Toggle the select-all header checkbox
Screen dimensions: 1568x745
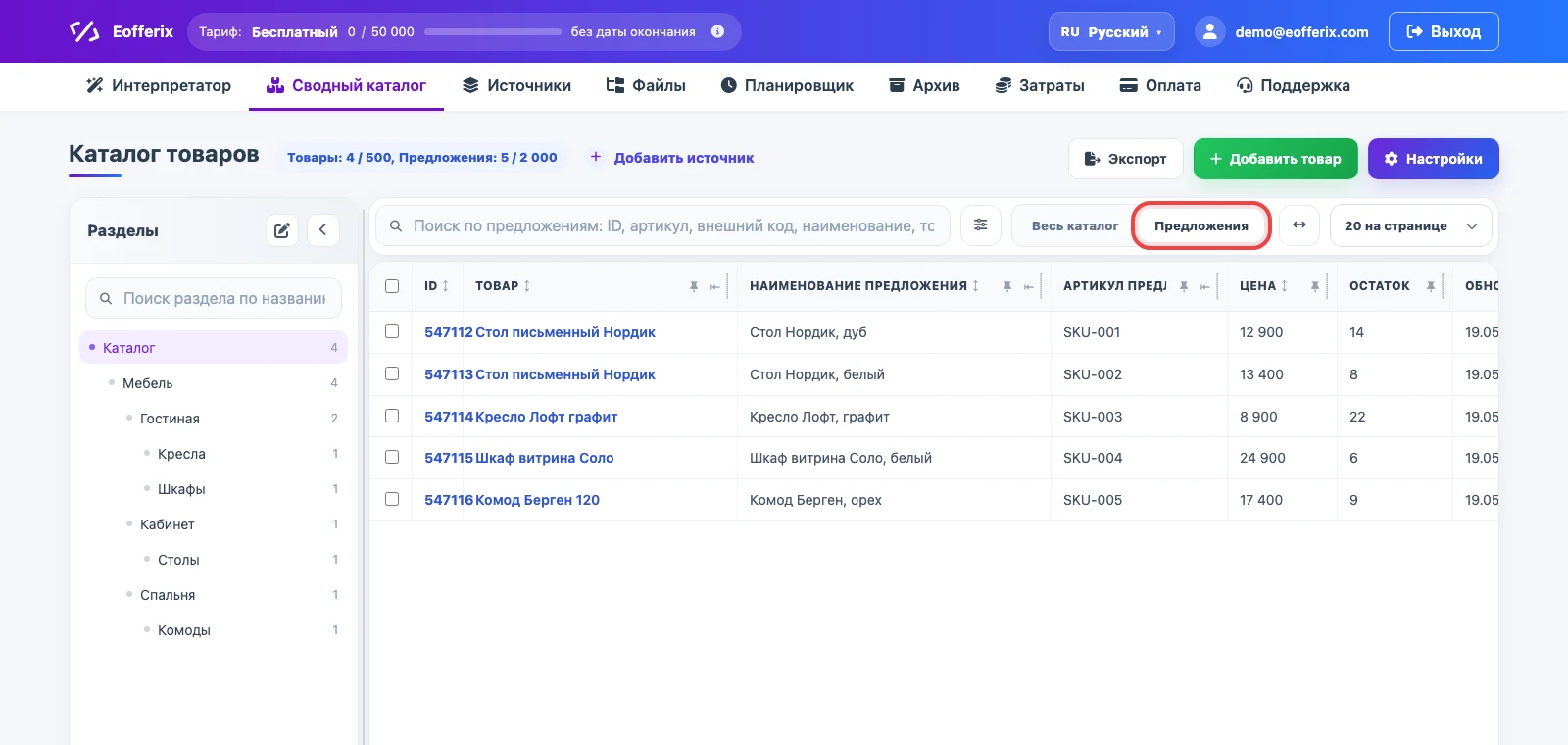point(392,286)
